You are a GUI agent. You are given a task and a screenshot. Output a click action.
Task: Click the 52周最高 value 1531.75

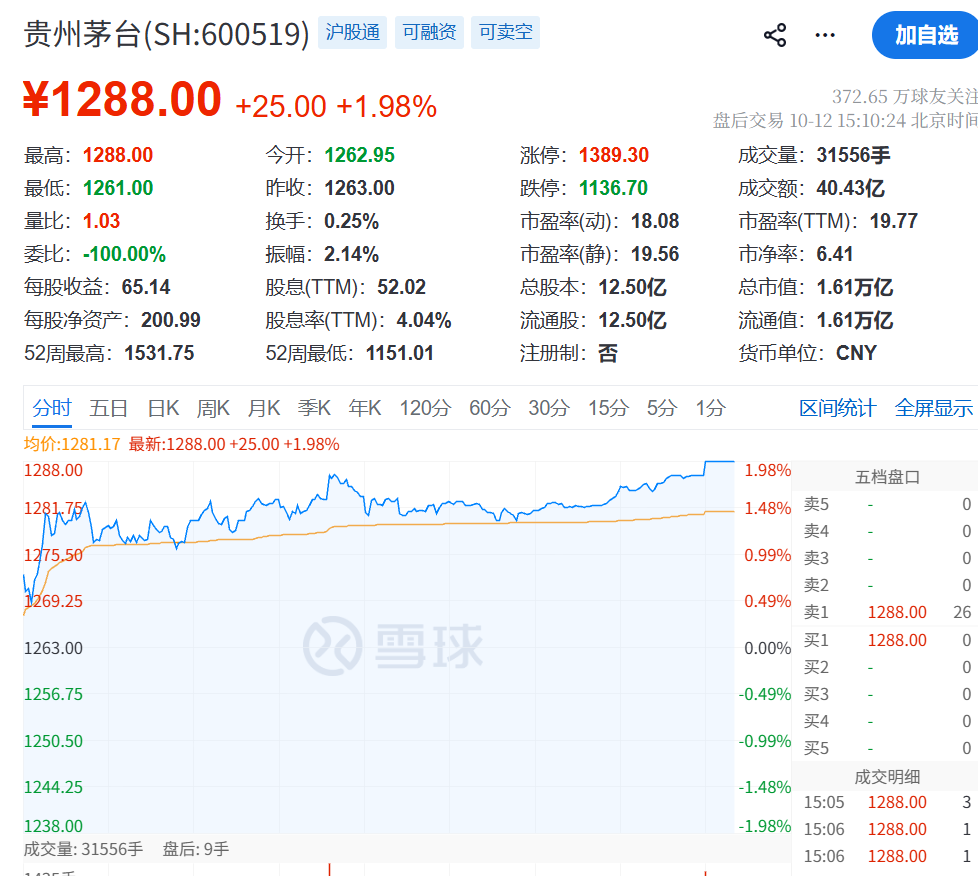coord(160,353)
